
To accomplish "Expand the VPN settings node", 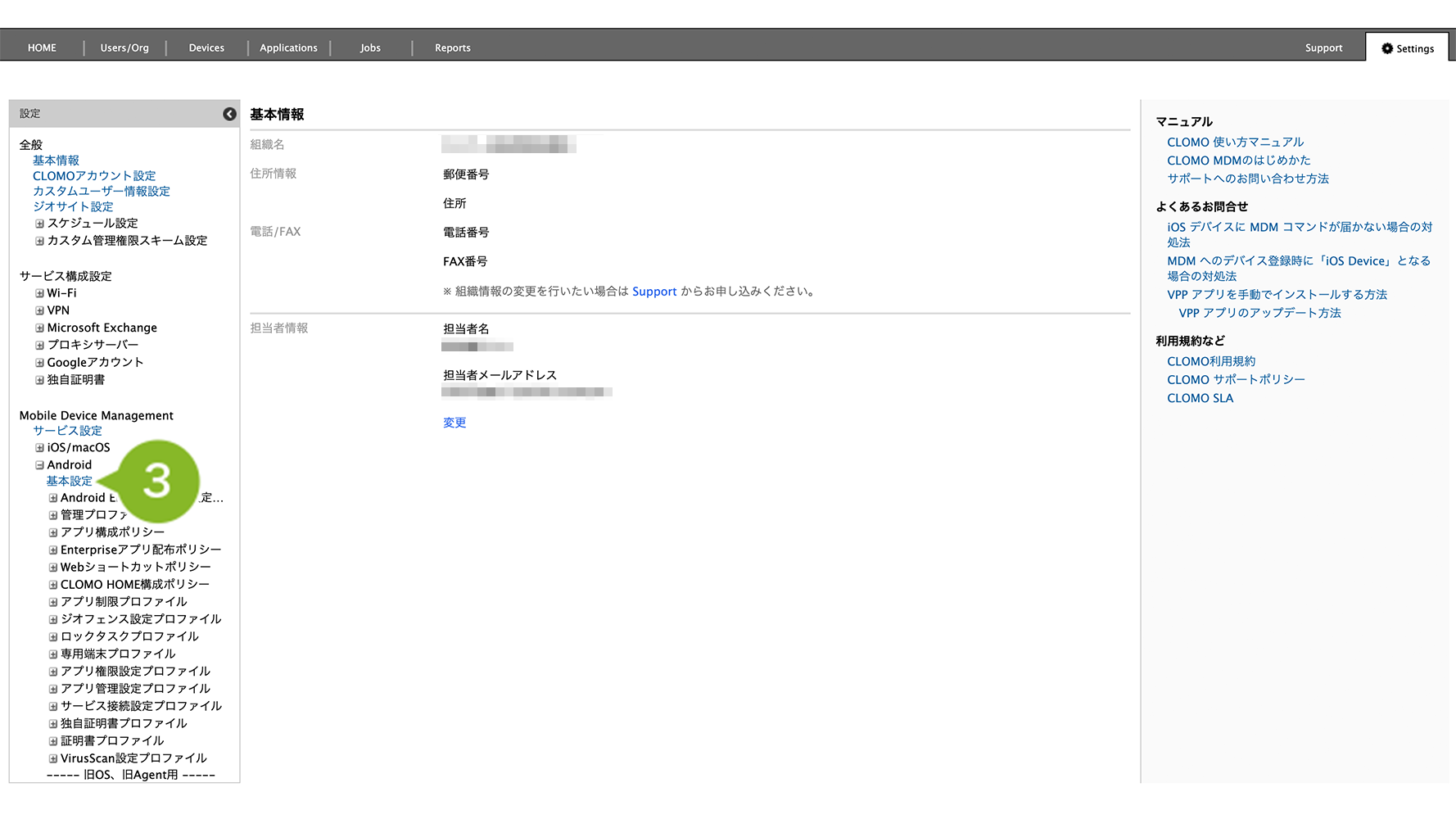I will pyautogui.click(x=39, y=310).
